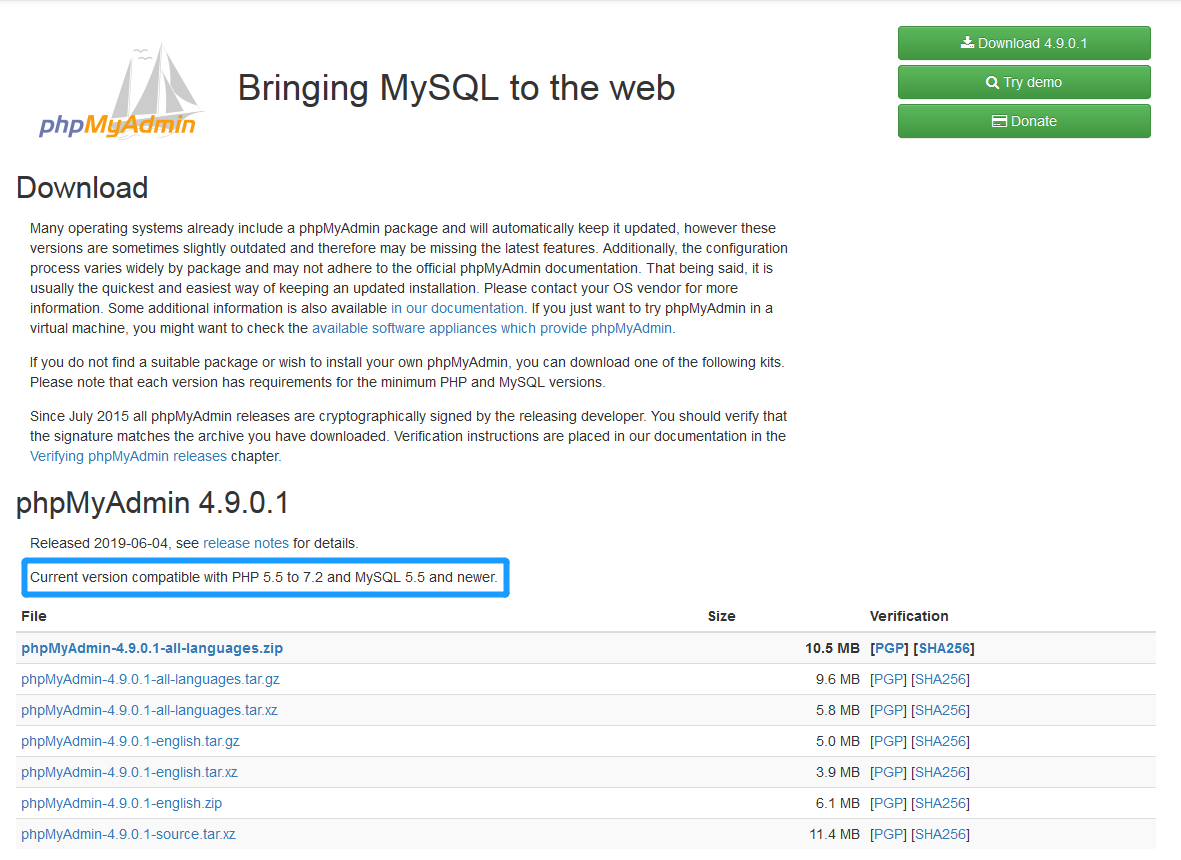Download phpMyAdmin-4.9.0.1-source.tar.xz
Screen dimensions: 1181x860
click(x=128, y=834)
